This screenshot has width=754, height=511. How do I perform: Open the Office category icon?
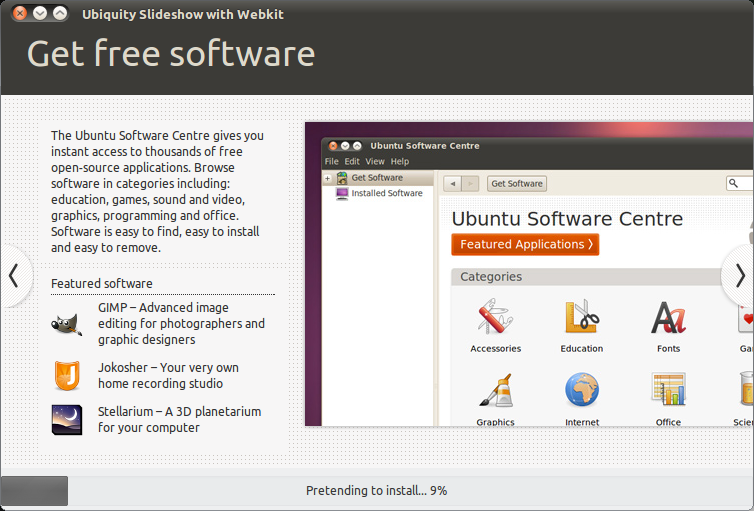[x=668, y=389]
